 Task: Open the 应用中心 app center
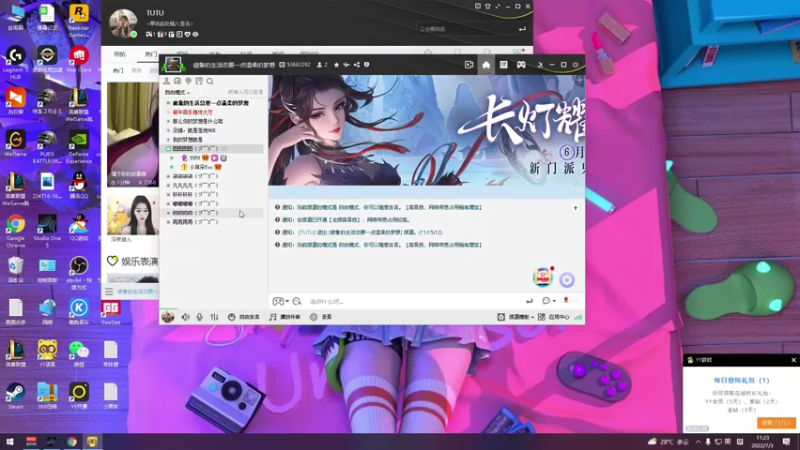(x=554, y=317)
